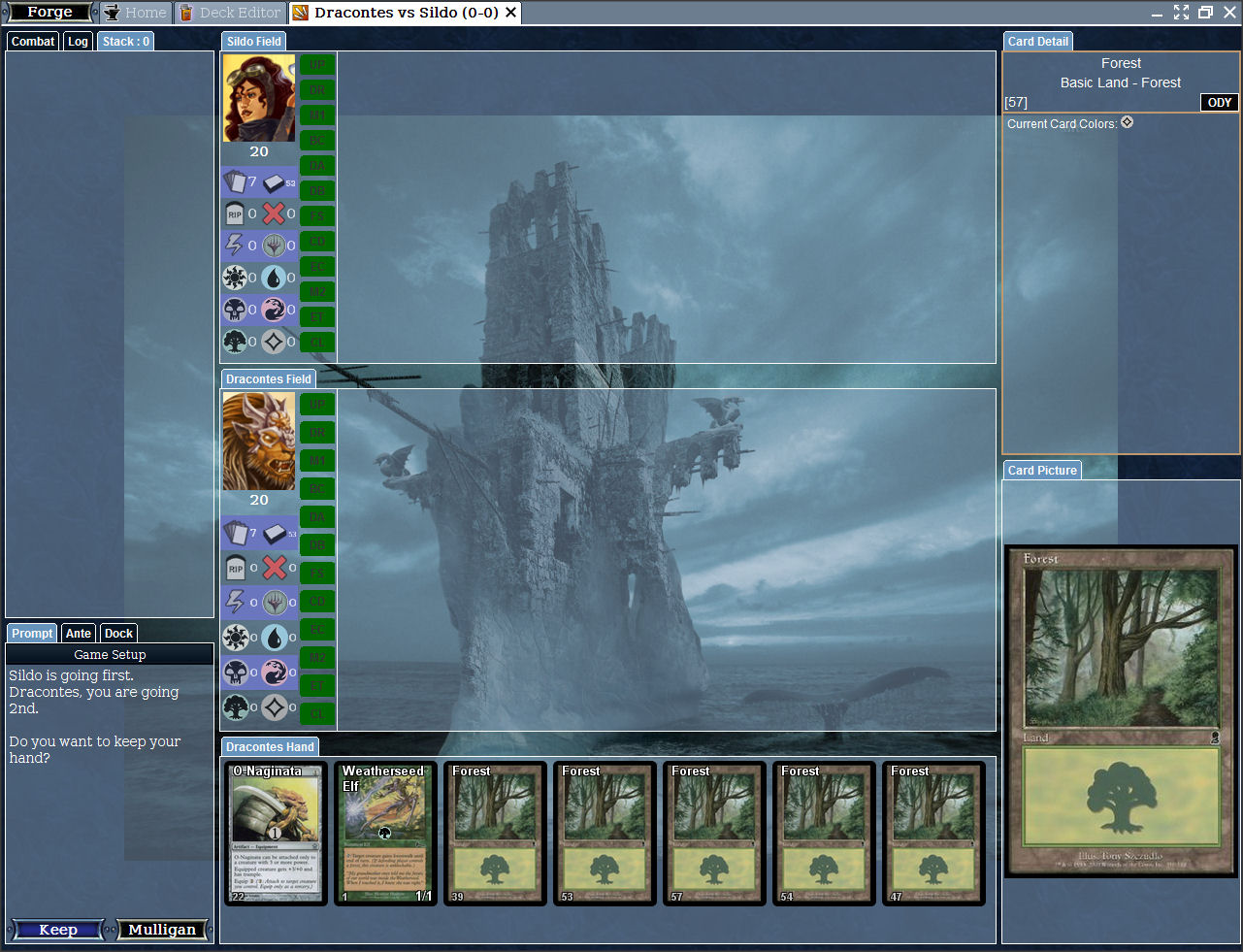Click Sildo's red mana fire icon

coord(274,310)
